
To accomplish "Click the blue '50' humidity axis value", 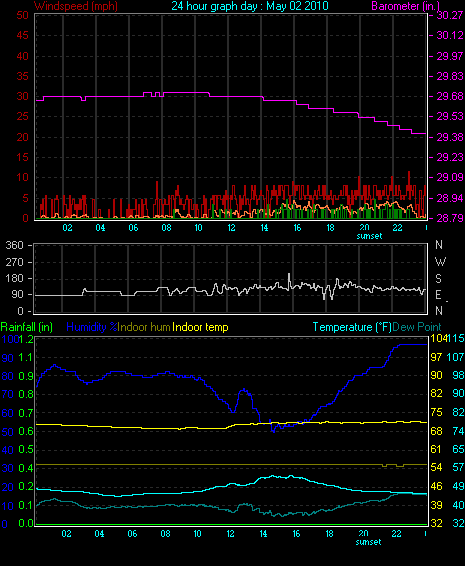I will click(x=8, y=432).
